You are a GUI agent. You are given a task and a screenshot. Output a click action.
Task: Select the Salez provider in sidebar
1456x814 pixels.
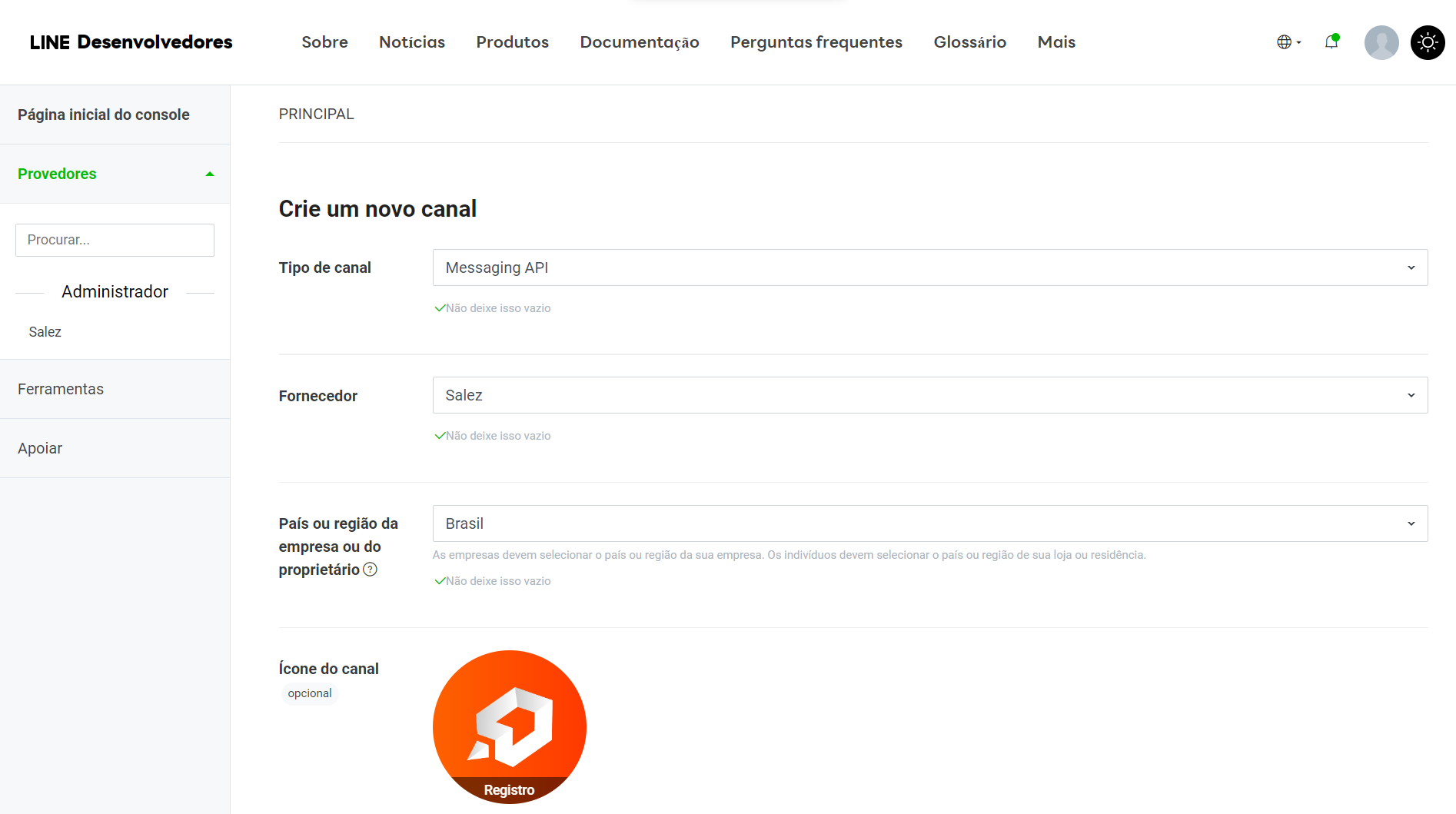45,332
